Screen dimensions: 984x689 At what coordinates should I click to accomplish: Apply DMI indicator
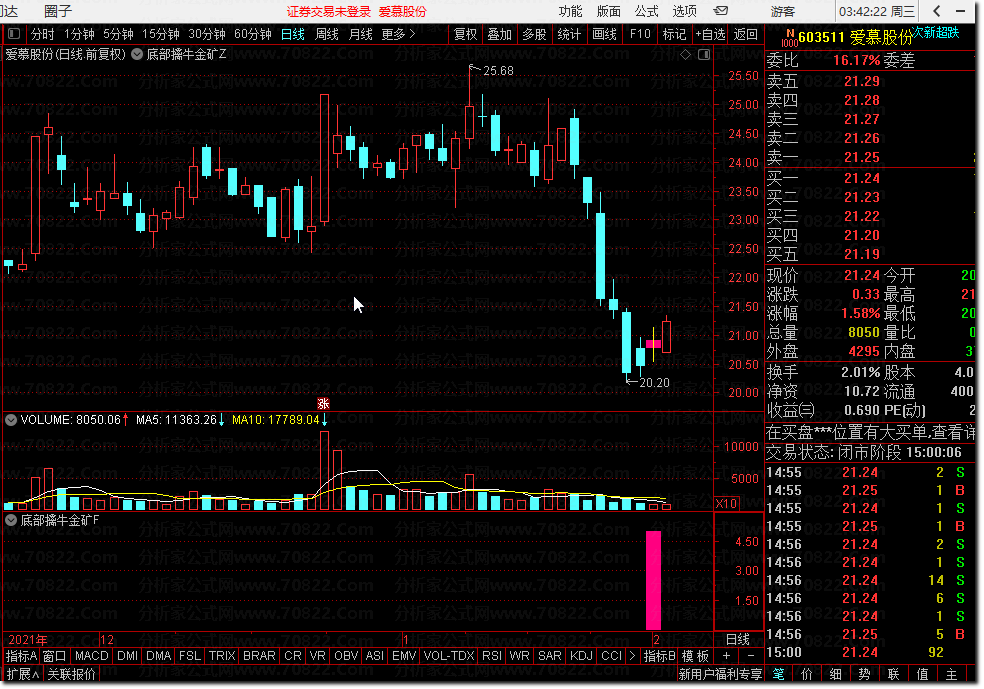pos(127,656)
